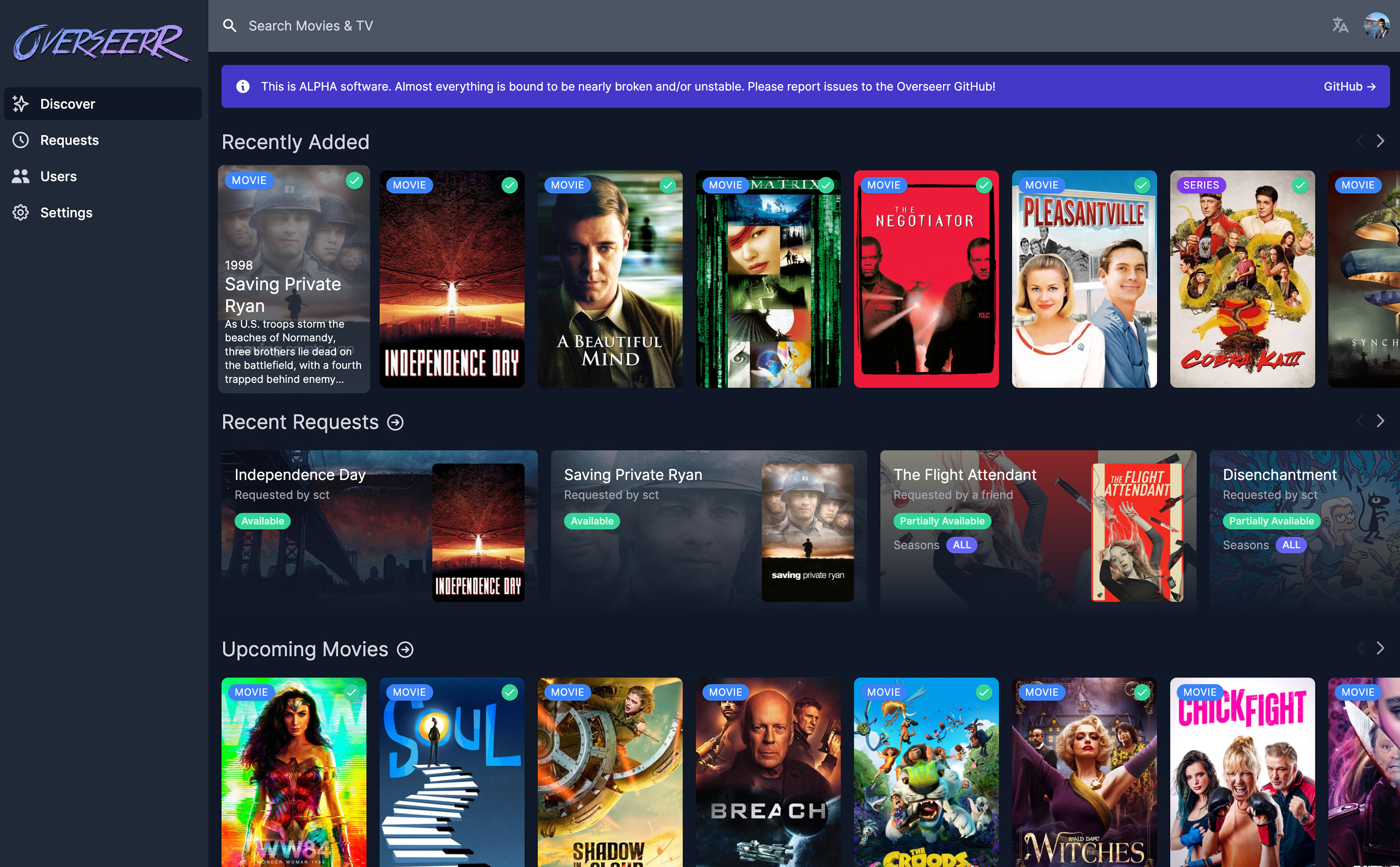Click ALL seasons badge on Flight Attendant

[x=961, y=545]
